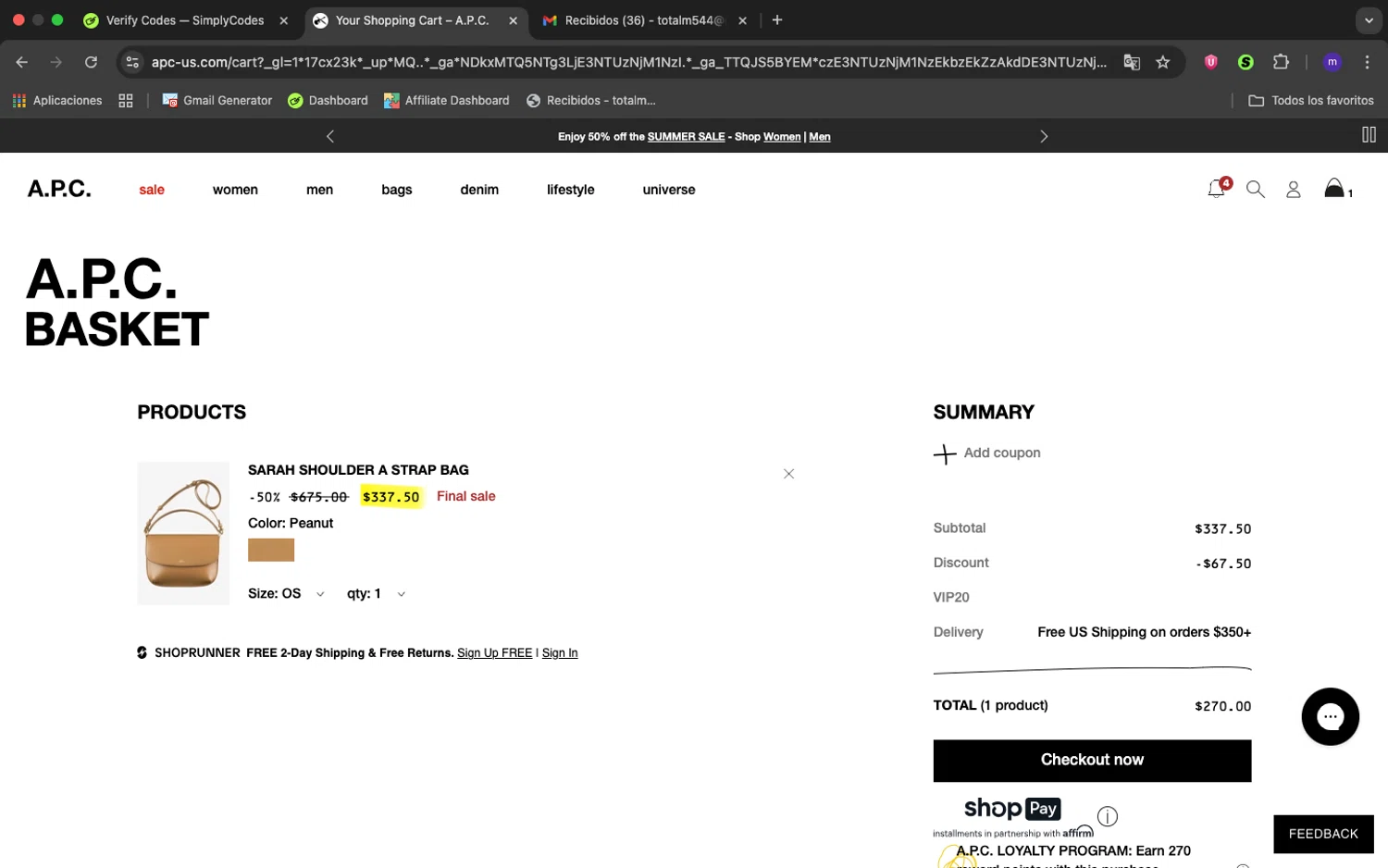
Task: Pay with Shop Pay button
Action: 1011,808
